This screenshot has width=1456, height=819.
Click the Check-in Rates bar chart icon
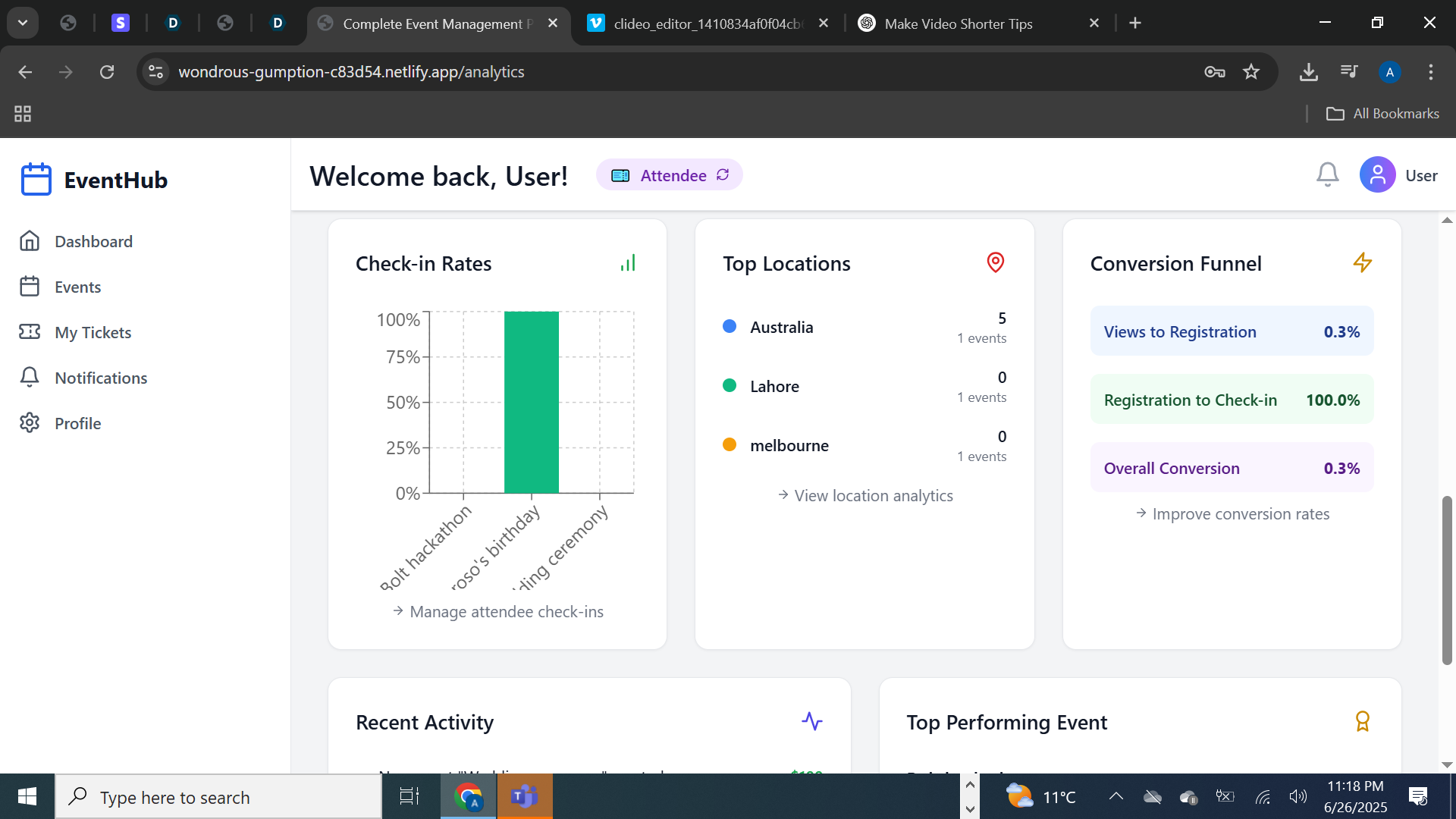tap(628, 263)
